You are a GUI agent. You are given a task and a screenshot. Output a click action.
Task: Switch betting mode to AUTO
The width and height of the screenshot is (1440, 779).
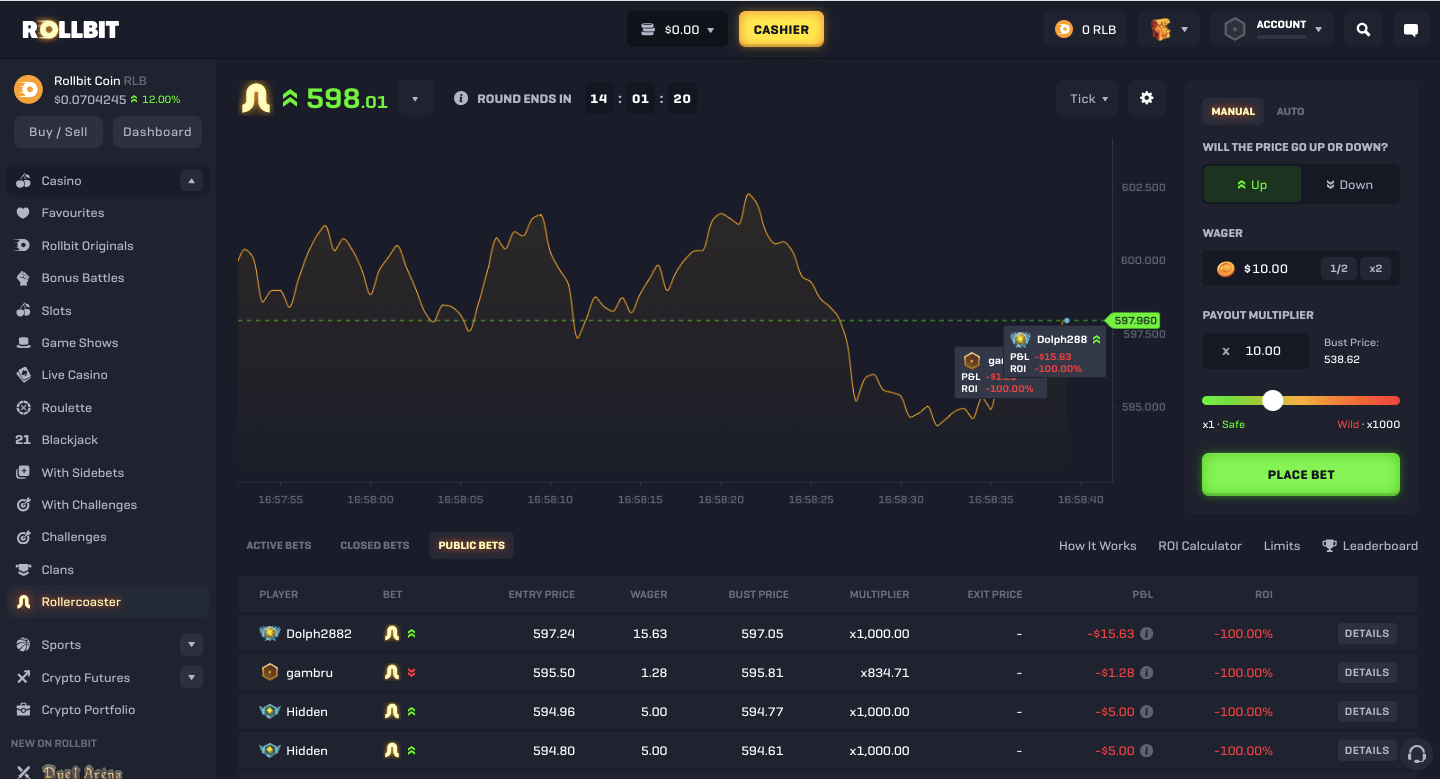click(1290, 111)
